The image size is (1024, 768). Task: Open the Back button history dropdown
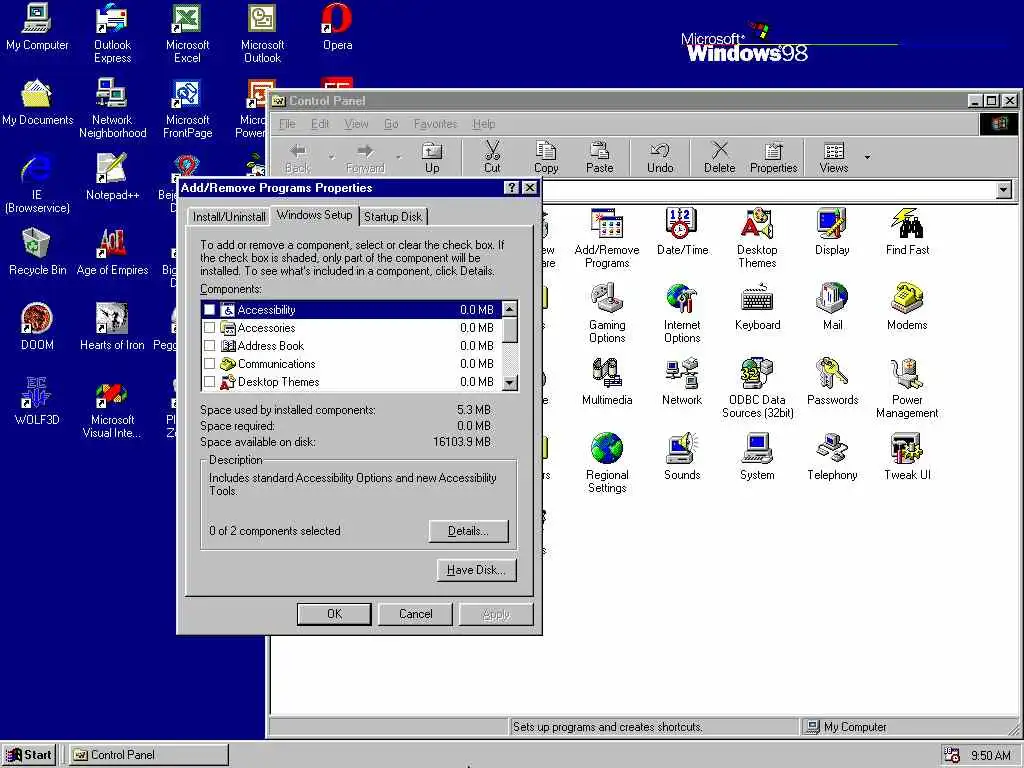[x=331, y=157]
